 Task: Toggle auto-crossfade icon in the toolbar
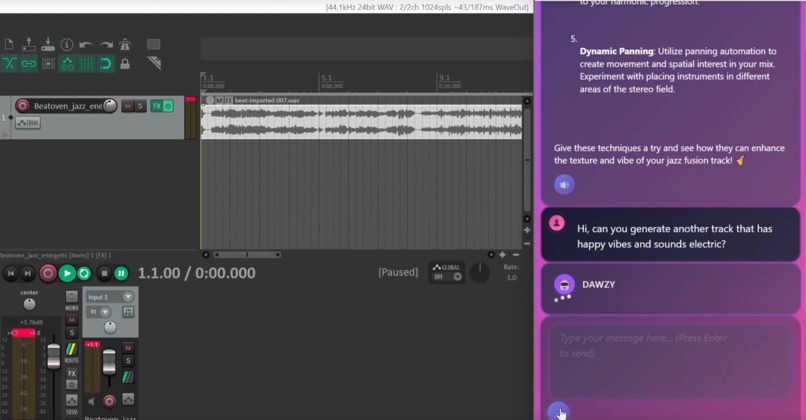point(9,64)
